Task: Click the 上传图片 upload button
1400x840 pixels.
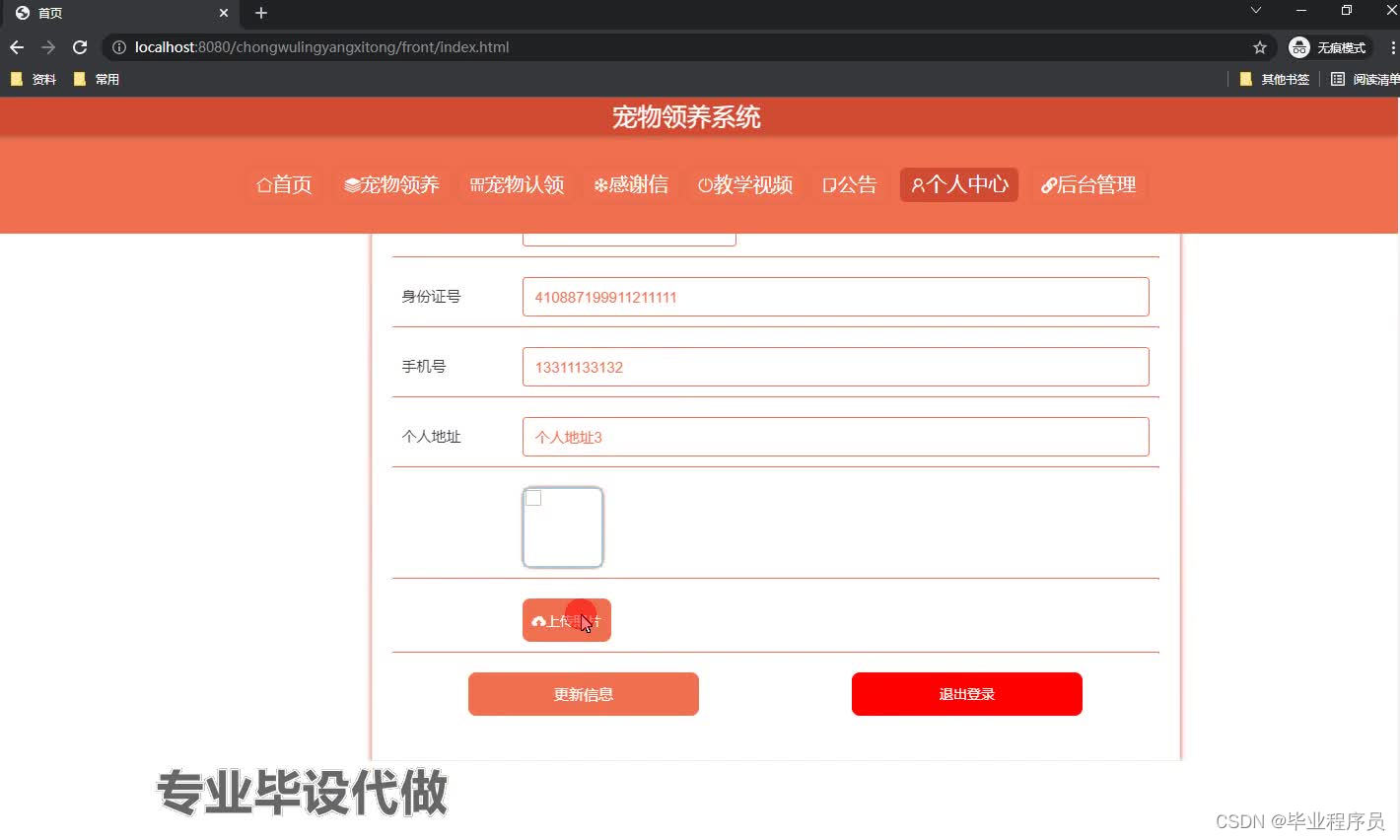Action: pos(567,620)
